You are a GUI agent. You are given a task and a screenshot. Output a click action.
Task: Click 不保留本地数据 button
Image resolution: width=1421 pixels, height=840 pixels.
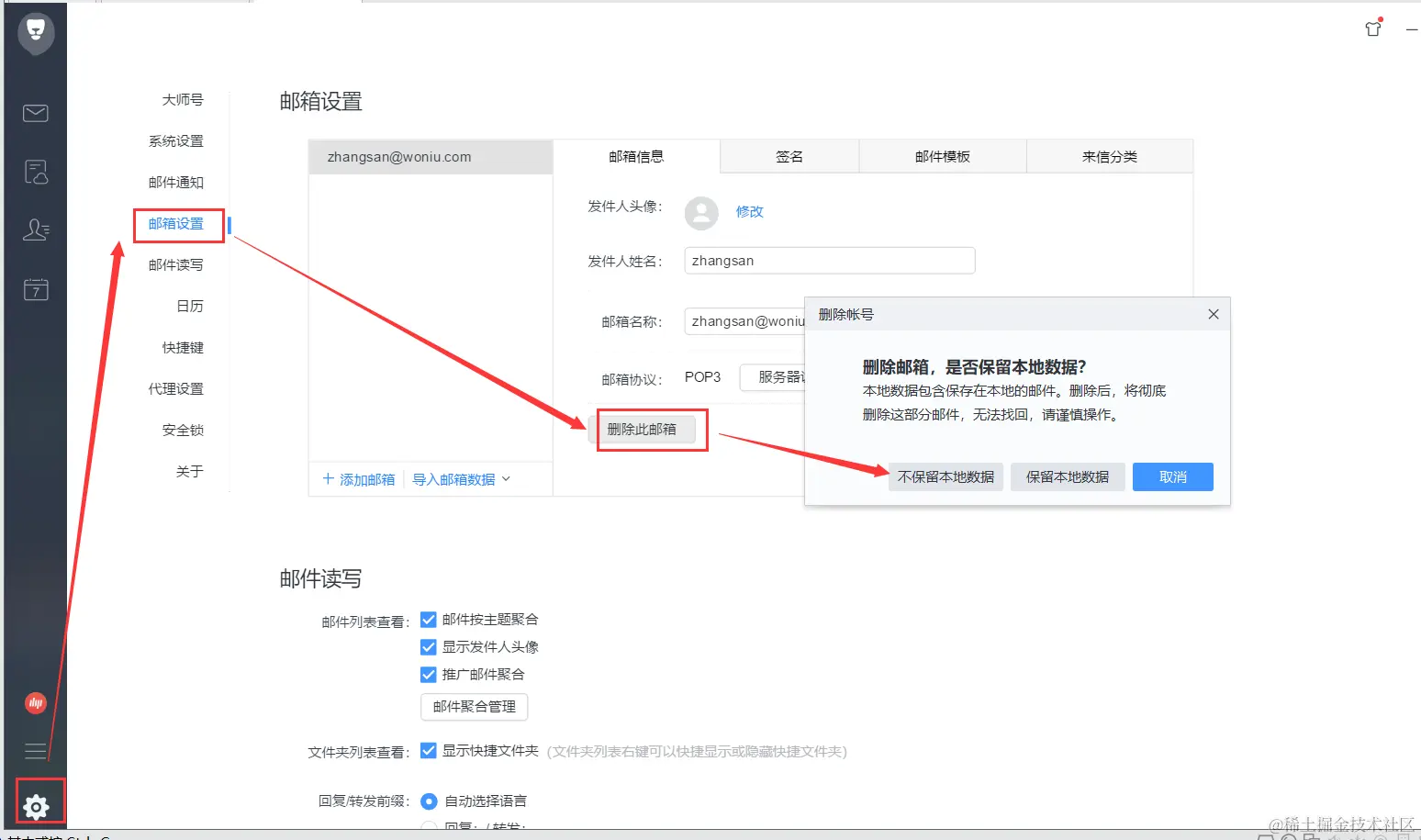(x=945, y=476)
